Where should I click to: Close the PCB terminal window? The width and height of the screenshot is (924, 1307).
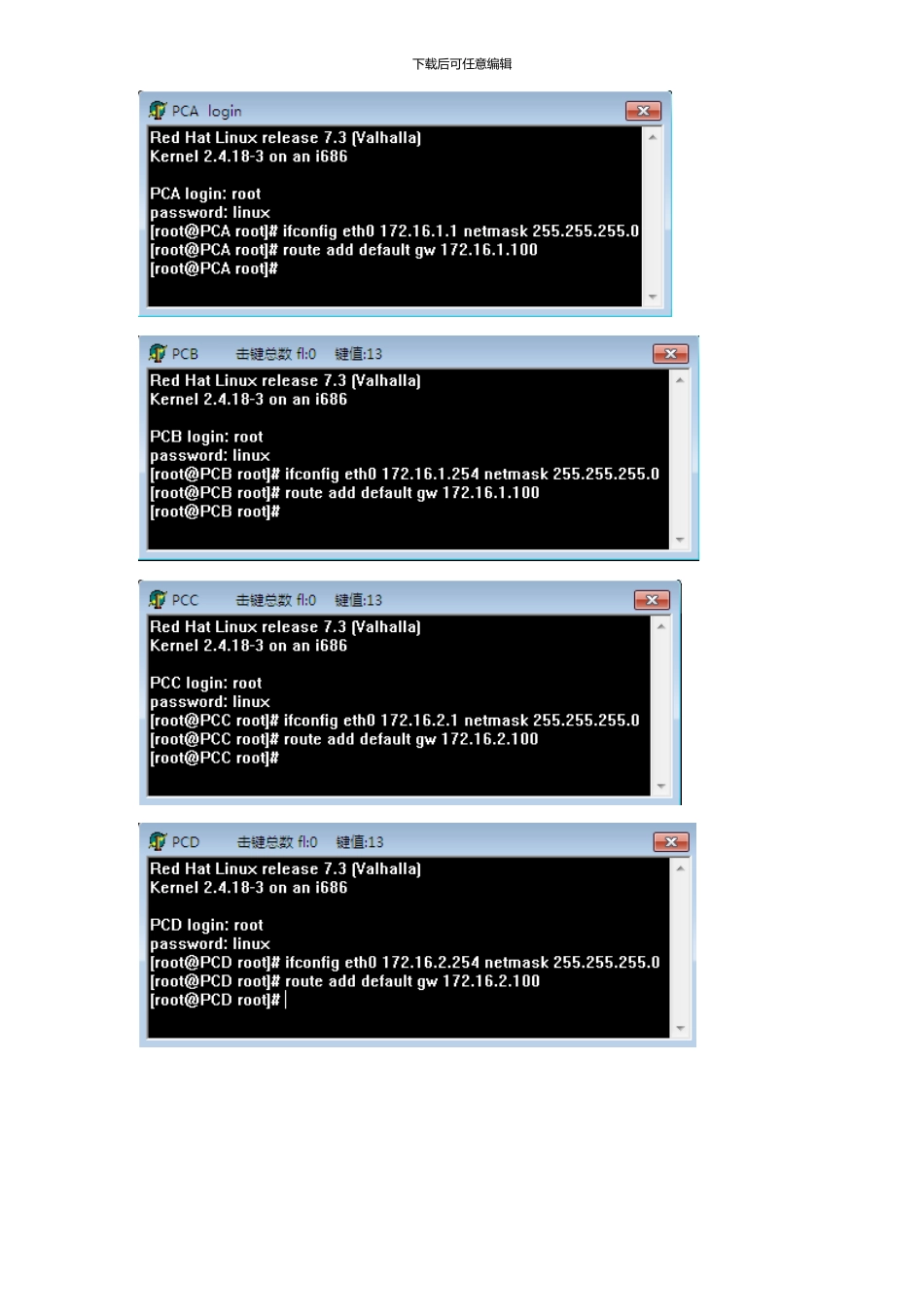click(x=670, y=354)
